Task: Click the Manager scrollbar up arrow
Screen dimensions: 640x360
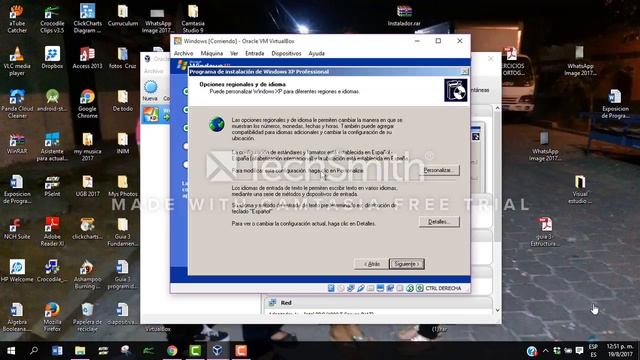Action: pos(497,108)
